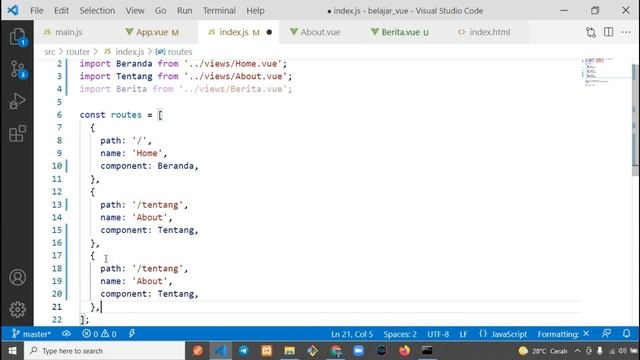Click the Windows search box

[105, 351]
